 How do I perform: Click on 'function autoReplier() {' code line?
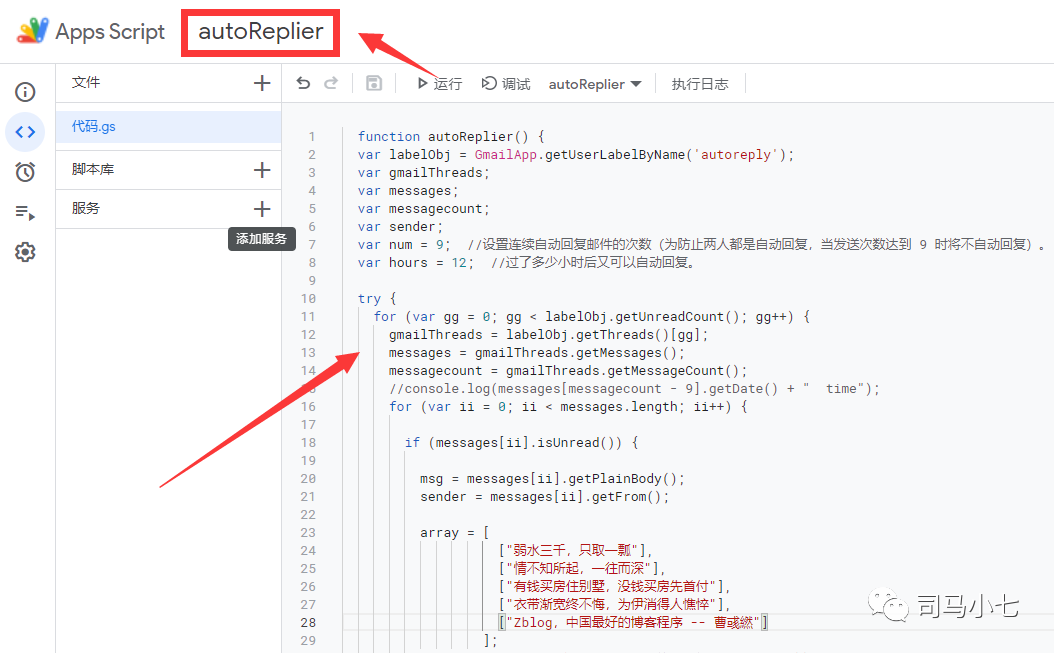coord(450,137)
